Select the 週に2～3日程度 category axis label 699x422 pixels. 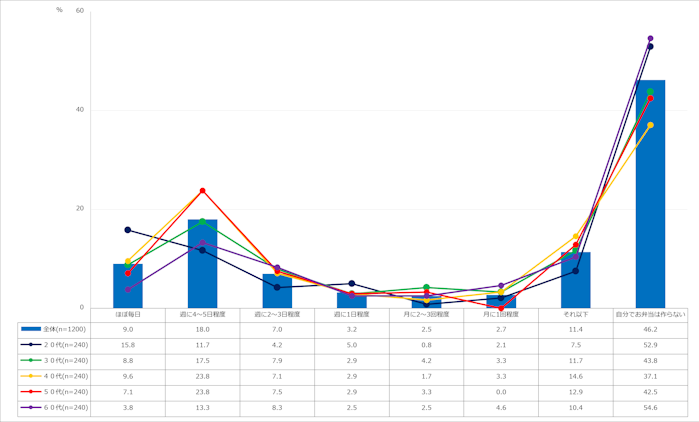pyautogui.click(x=277, y=314)
